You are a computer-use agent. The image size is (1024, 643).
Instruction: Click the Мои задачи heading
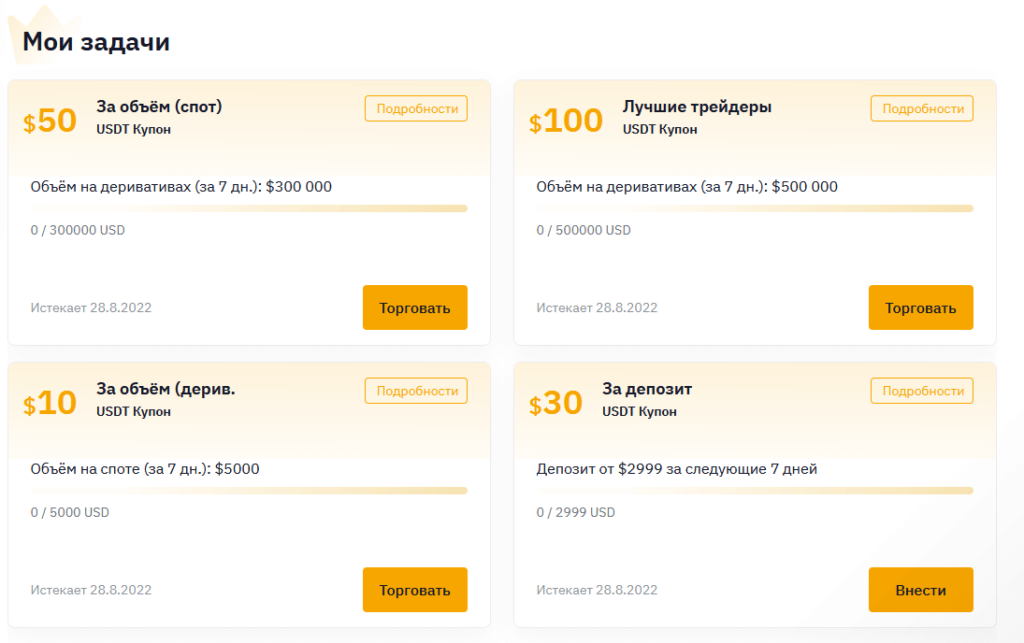point(96,42)
